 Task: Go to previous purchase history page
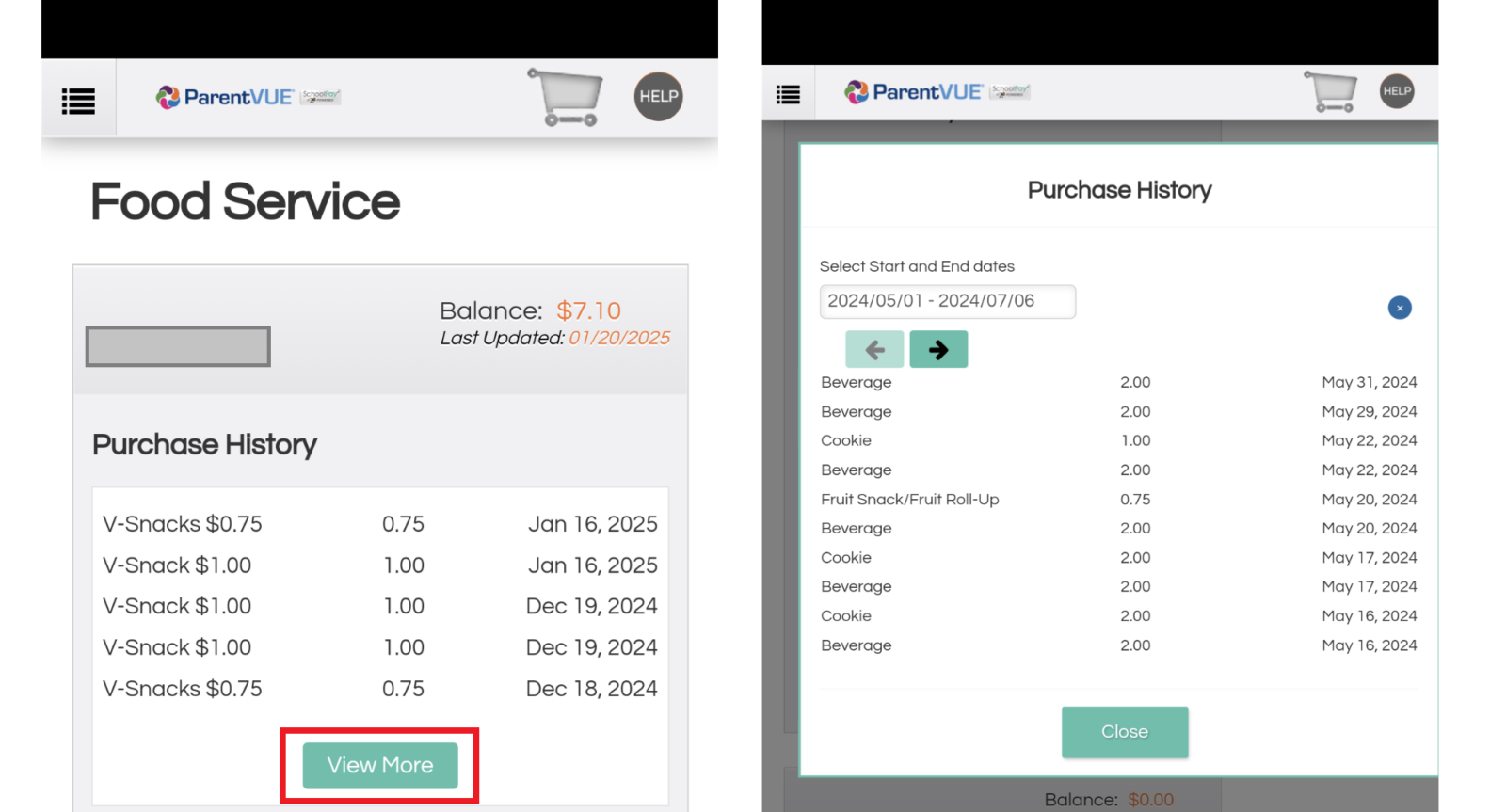[x=874, y=350]
